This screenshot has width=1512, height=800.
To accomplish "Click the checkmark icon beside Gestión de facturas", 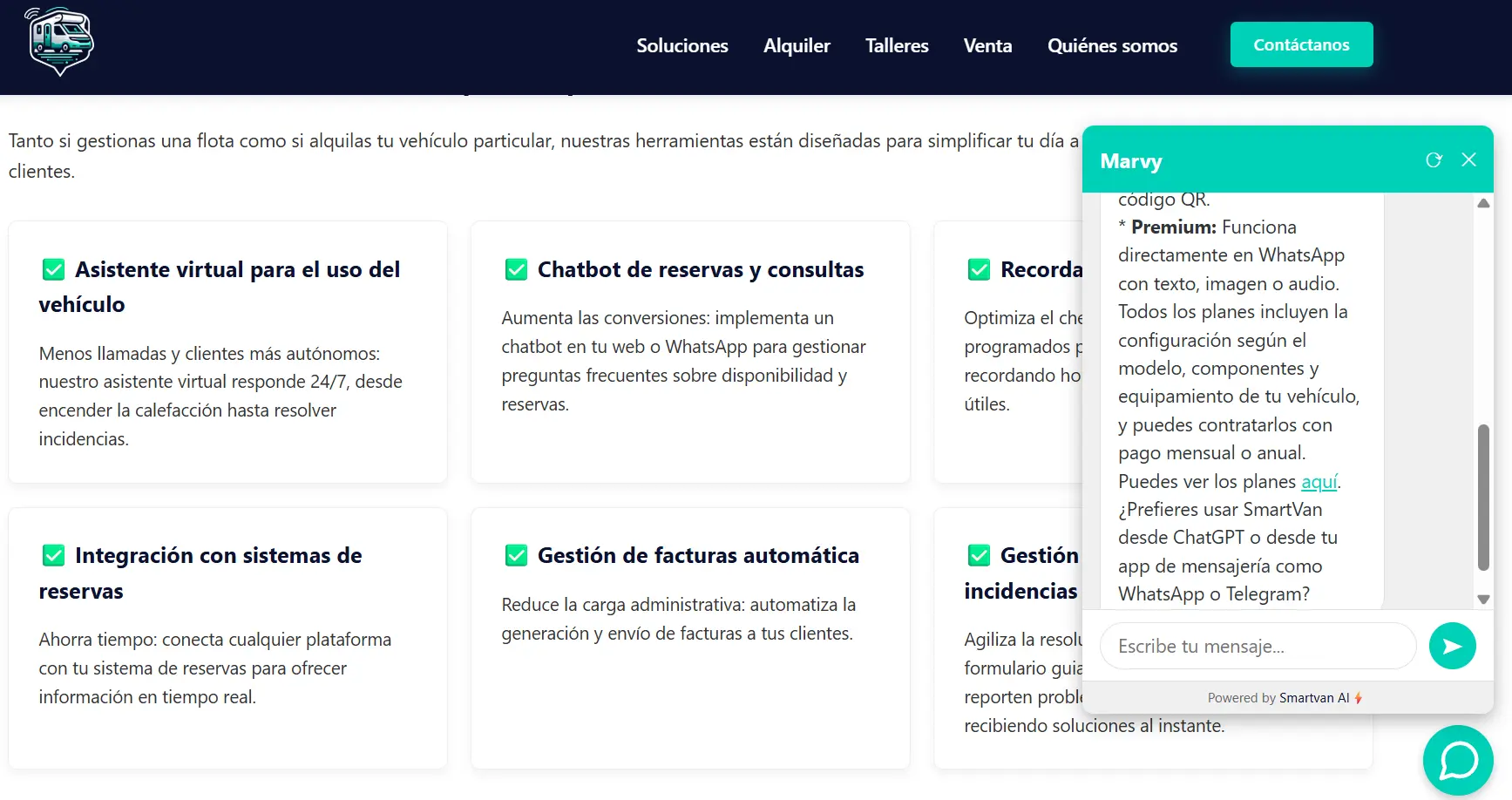I will (x=516, y=555).
